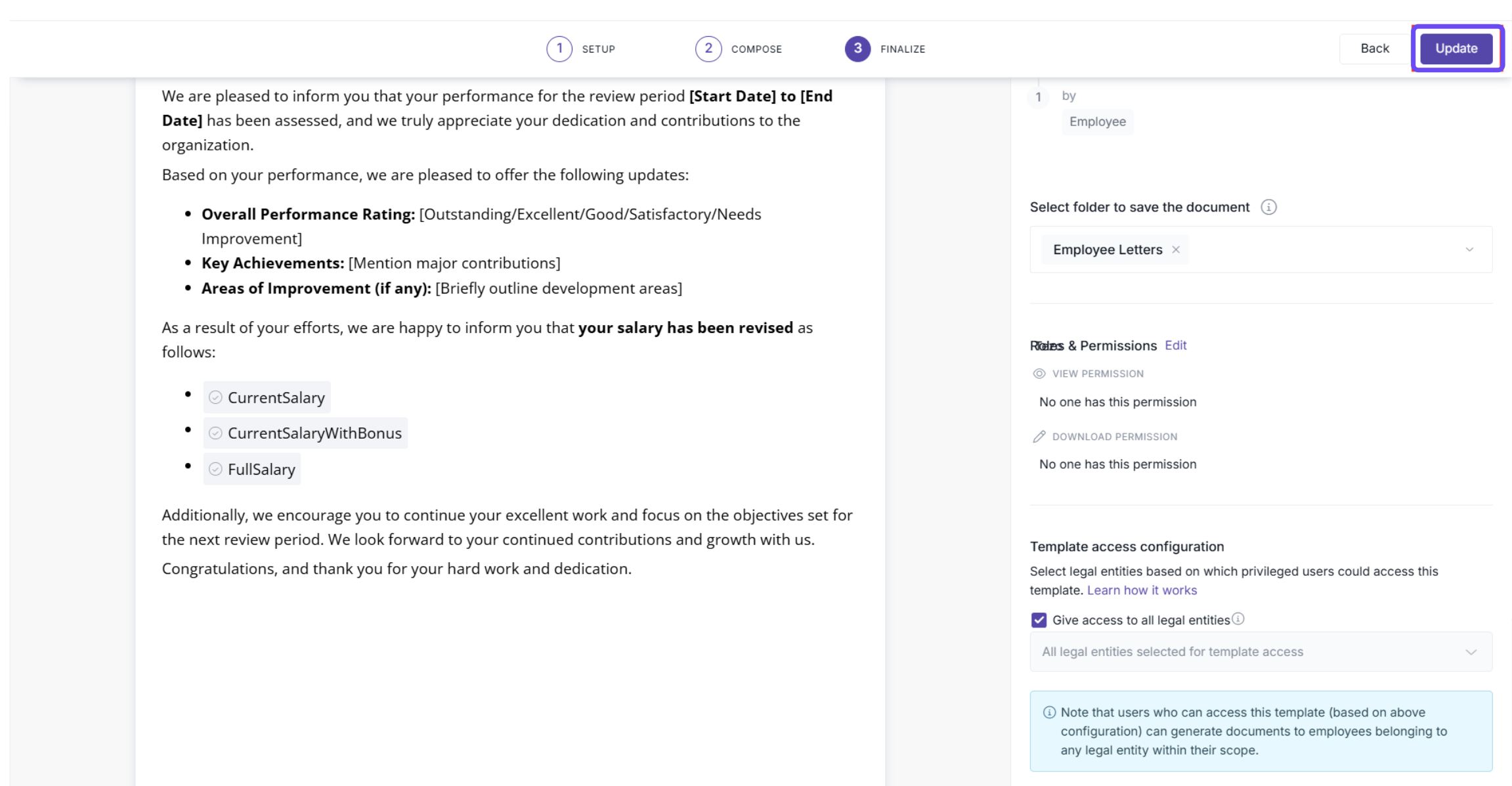Click the CurrentSalaryWithBonus field check icon
This screenshot has width=1512, height=786.
(215, 433)
